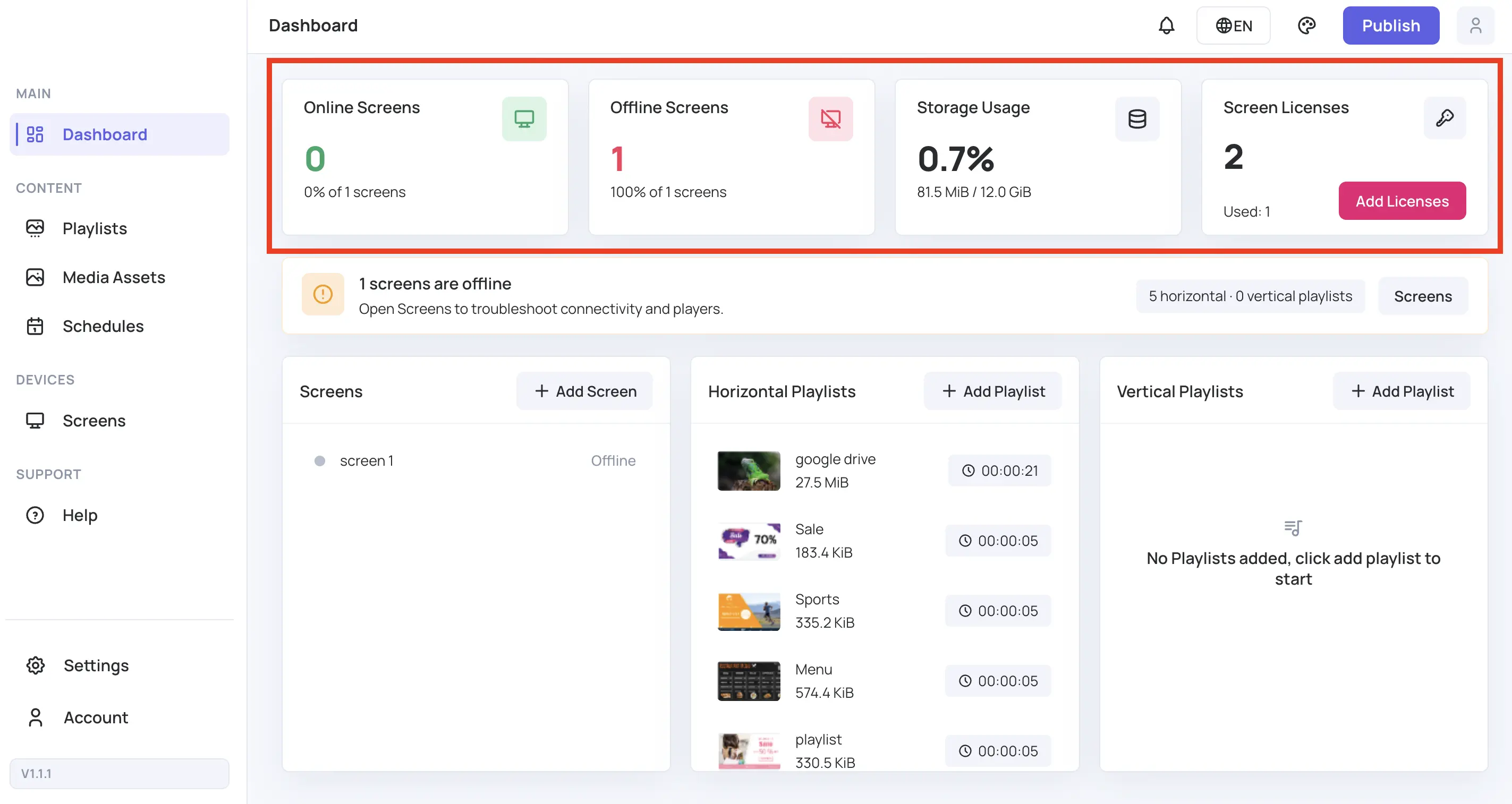Open the Sale playlist thumbnail

point(749,541)
